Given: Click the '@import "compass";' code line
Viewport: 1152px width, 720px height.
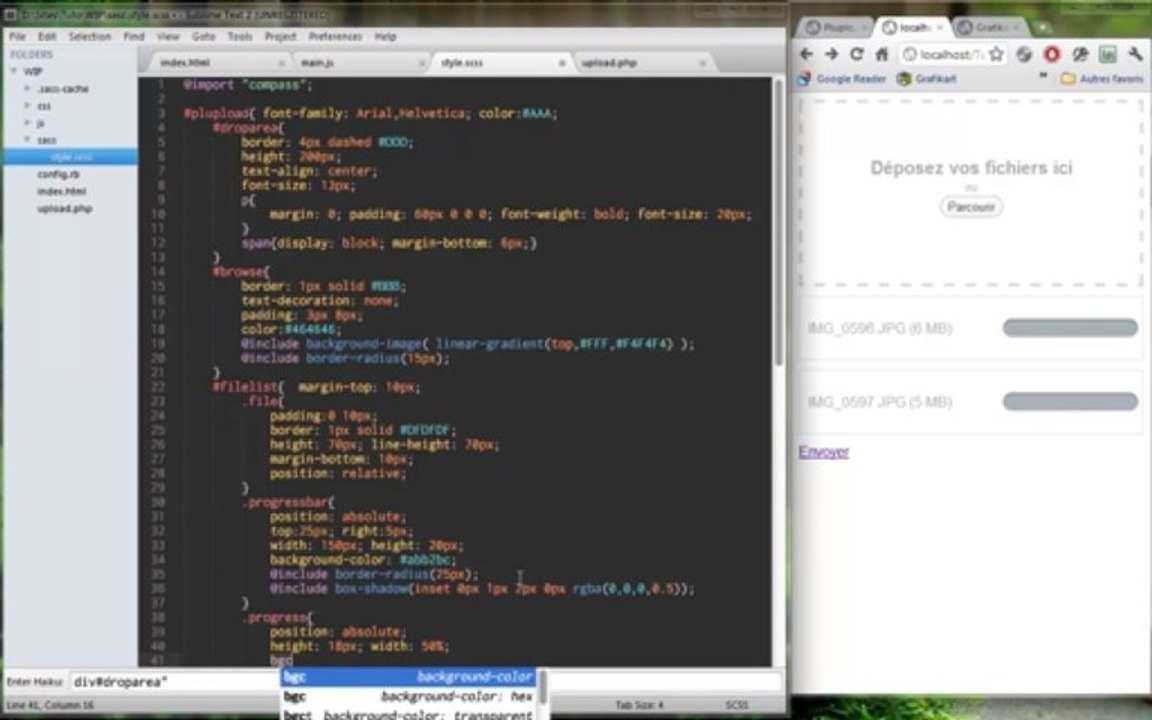Looking at the screenshot, I should [248, 85].
